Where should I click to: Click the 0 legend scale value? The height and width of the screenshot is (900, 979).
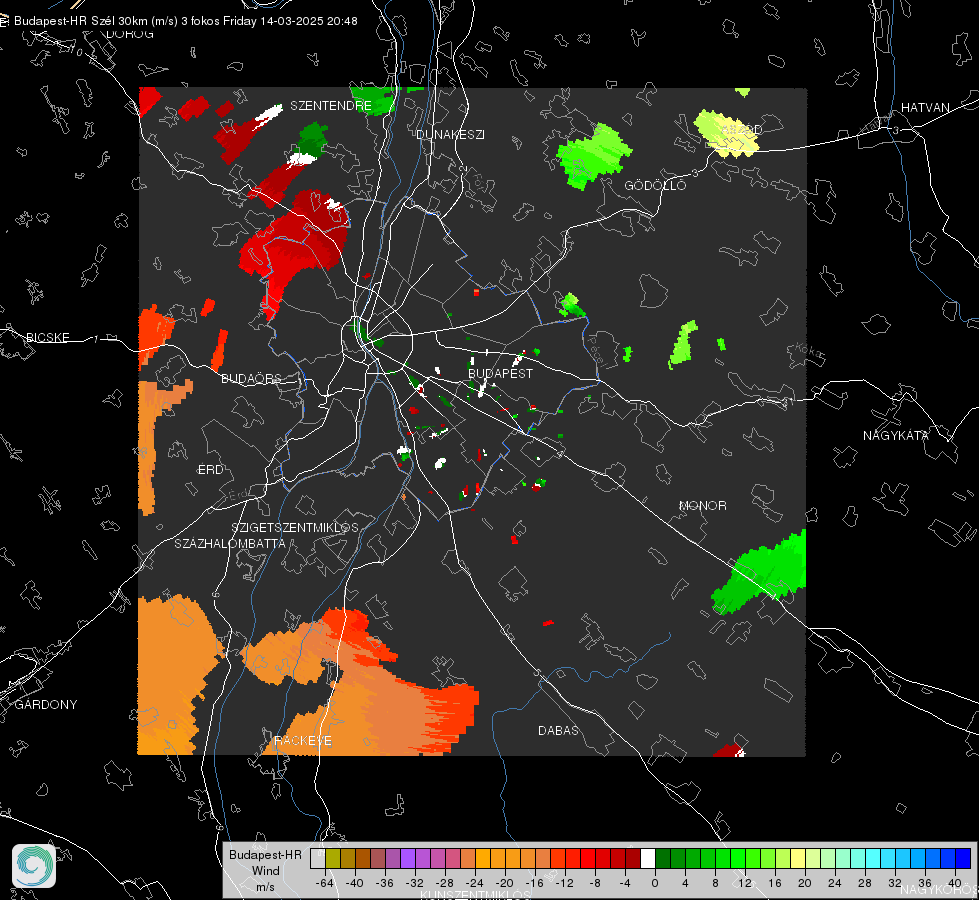(x=654, y=883)
